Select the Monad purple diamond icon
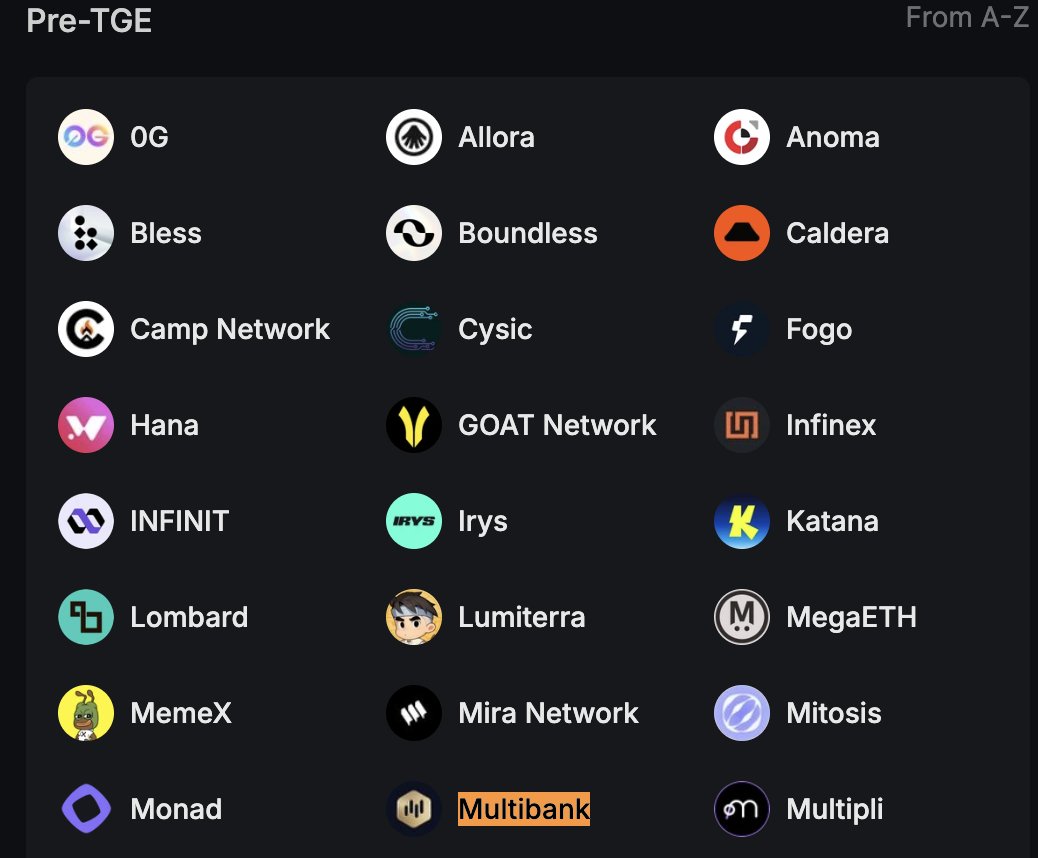This screenshot has height=858, width=1038. pos(86,809)
